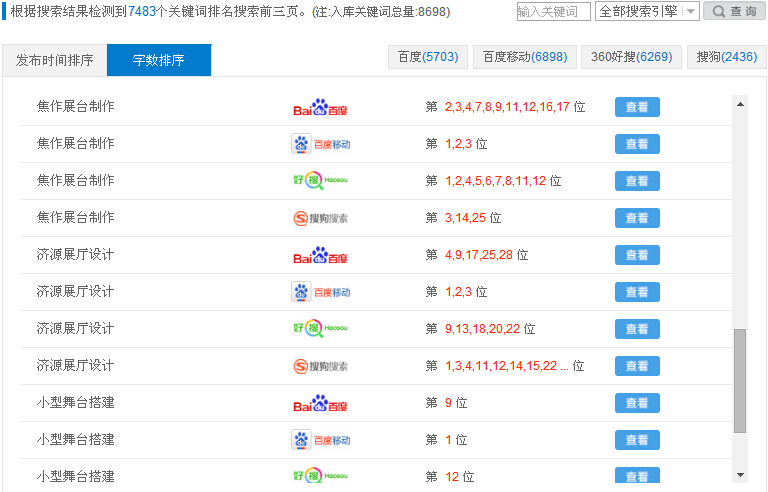The image size is (768, 492).
Task: Select the 字数排序 tab
Action: [x=159, y=60]
